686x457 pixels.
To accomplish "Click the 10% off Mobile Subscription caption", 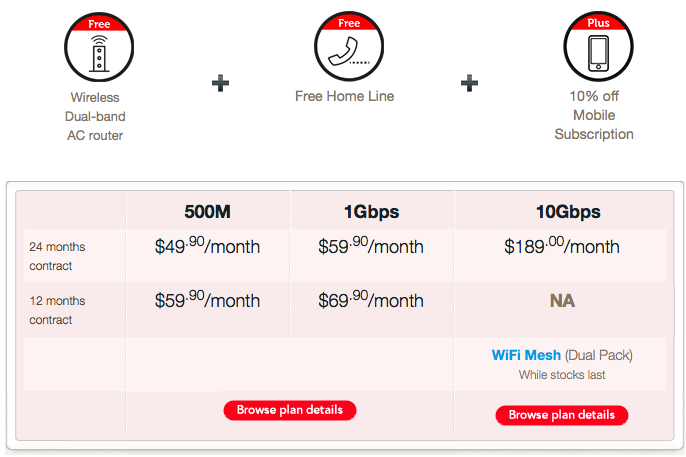I will (594, 116).
